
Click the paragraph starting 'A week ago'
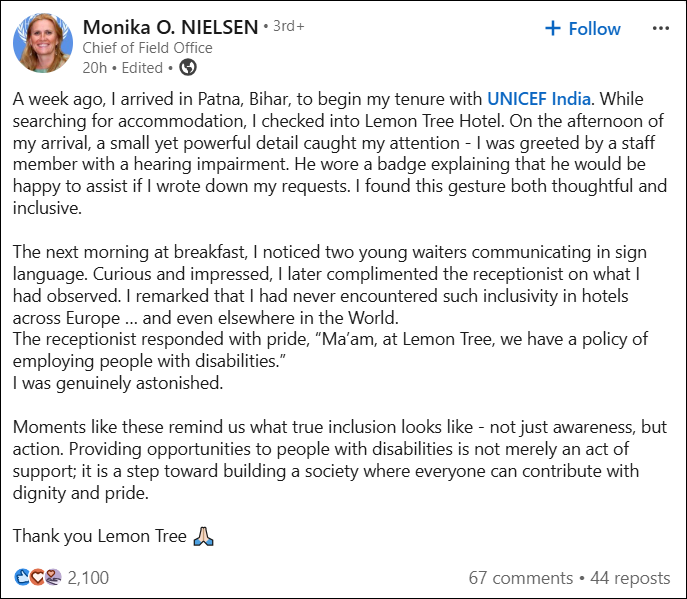tap(340, 153)
